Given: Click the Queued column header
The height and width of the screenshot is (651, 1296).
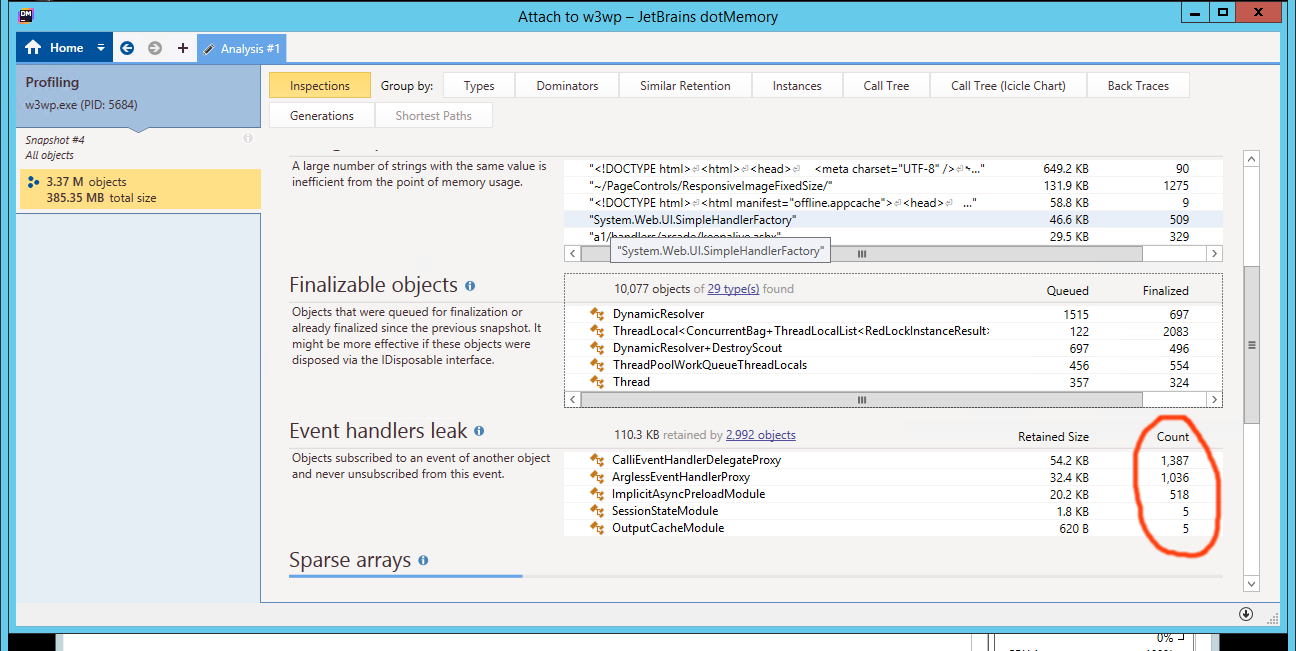Looking at the screenshot, I should click(x=1067, y=291).
